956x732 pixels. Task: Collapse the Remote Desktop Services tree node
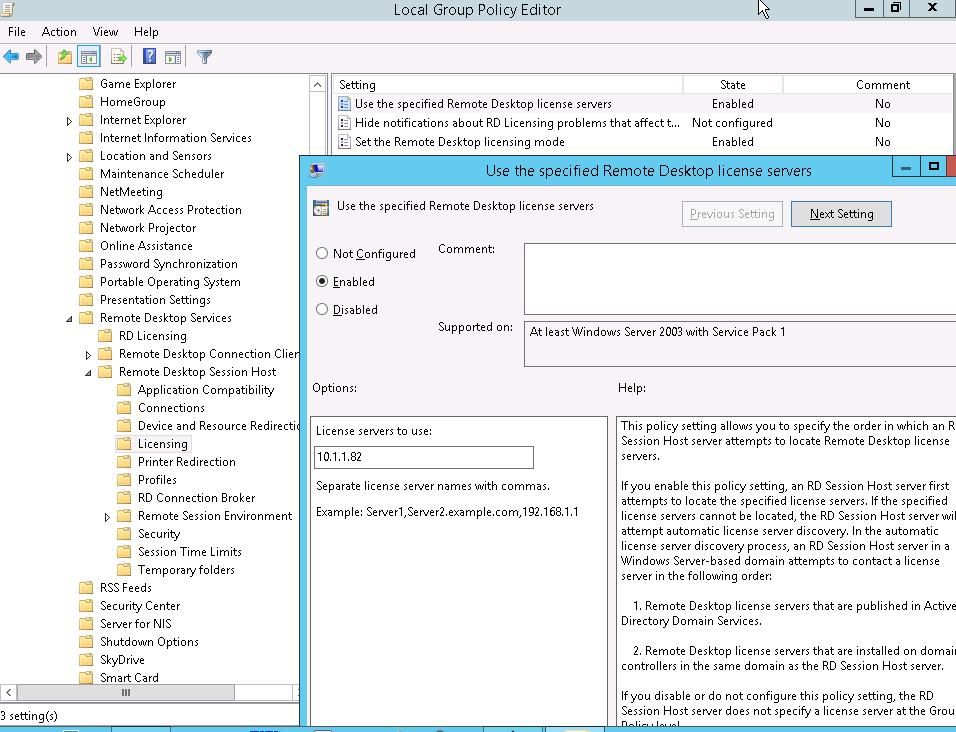(x=69, y=318)
